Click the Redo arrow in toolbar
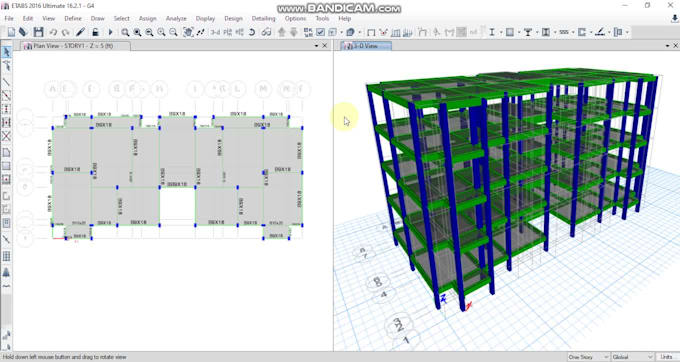This screenshot has width=680, height=362. (65, 32)
